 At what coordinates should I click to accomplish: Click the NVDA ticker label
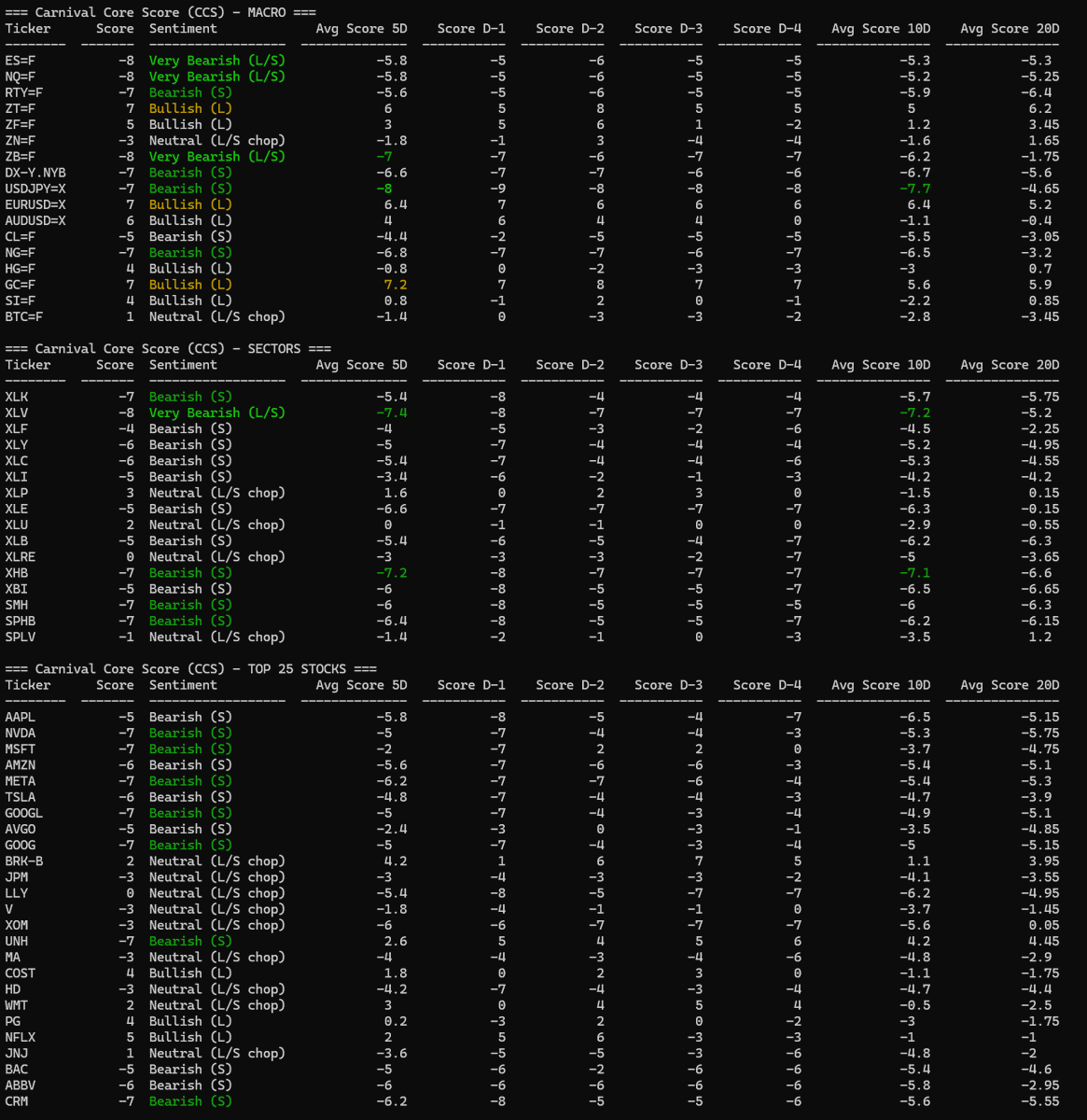[21, 733]
